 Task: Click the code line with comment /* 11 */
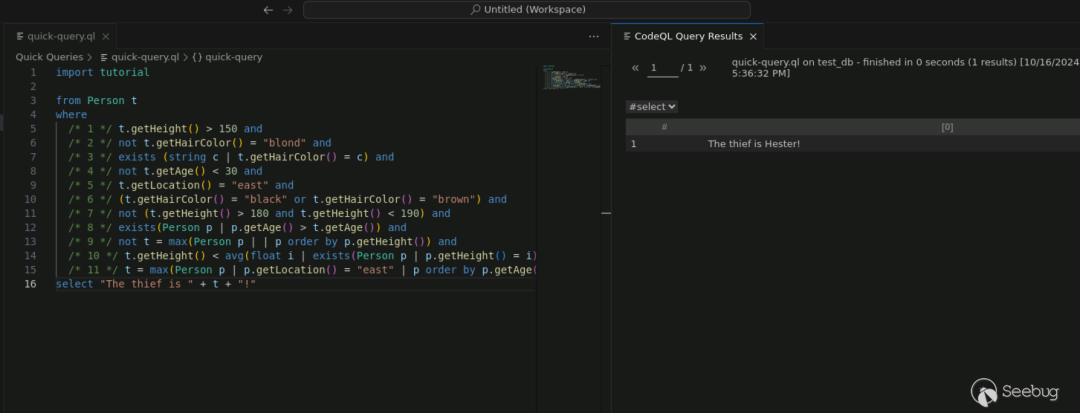pos(302,270)
